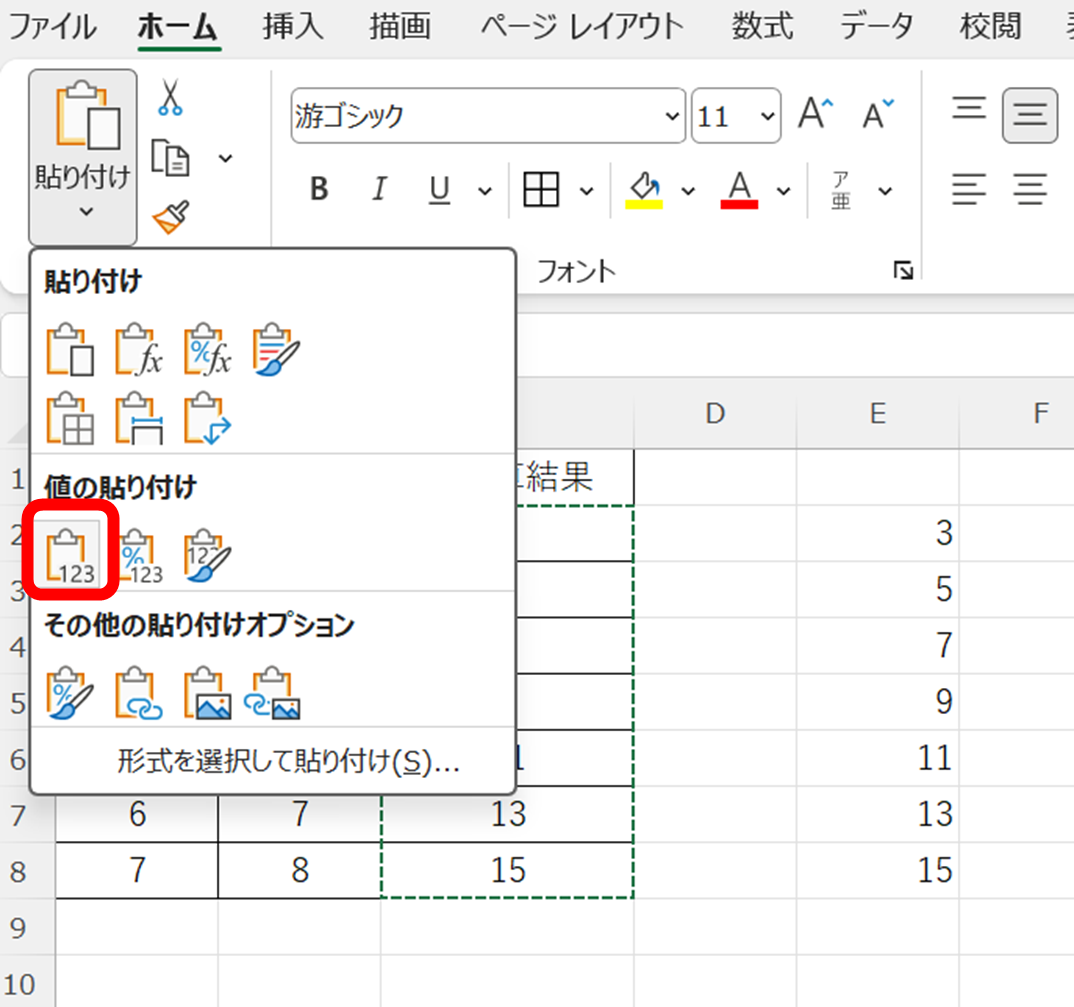This screenshot has width=1074, height=1007.
Task: Switch to the 数式 tab
Action: [762, 26]
